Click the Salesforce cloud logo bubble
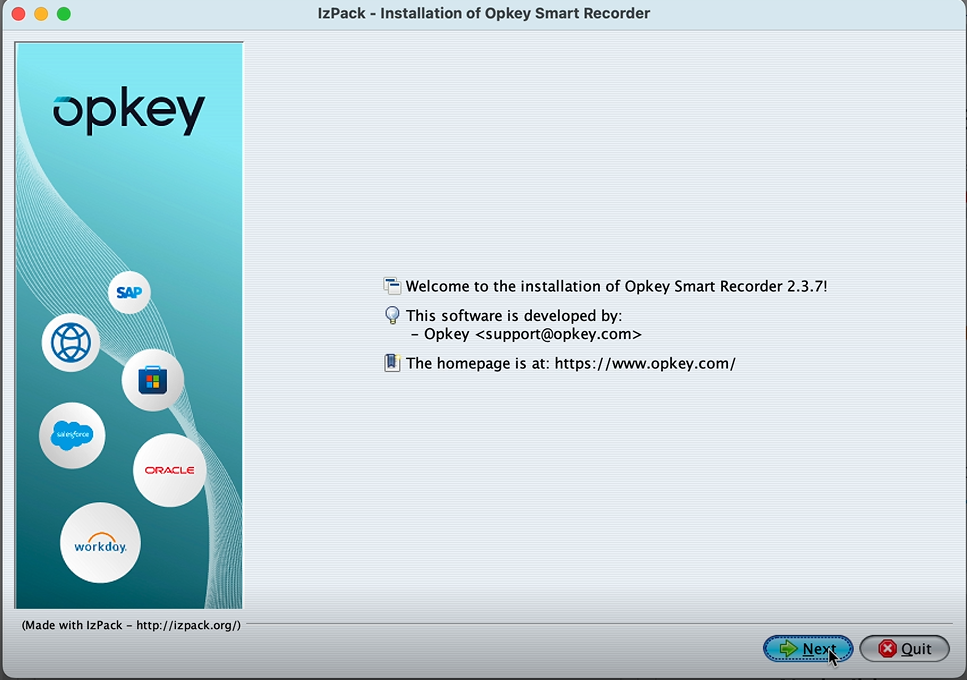Image resolution: width=967 pixels, height=680 pixels. [x=72, y=435]
